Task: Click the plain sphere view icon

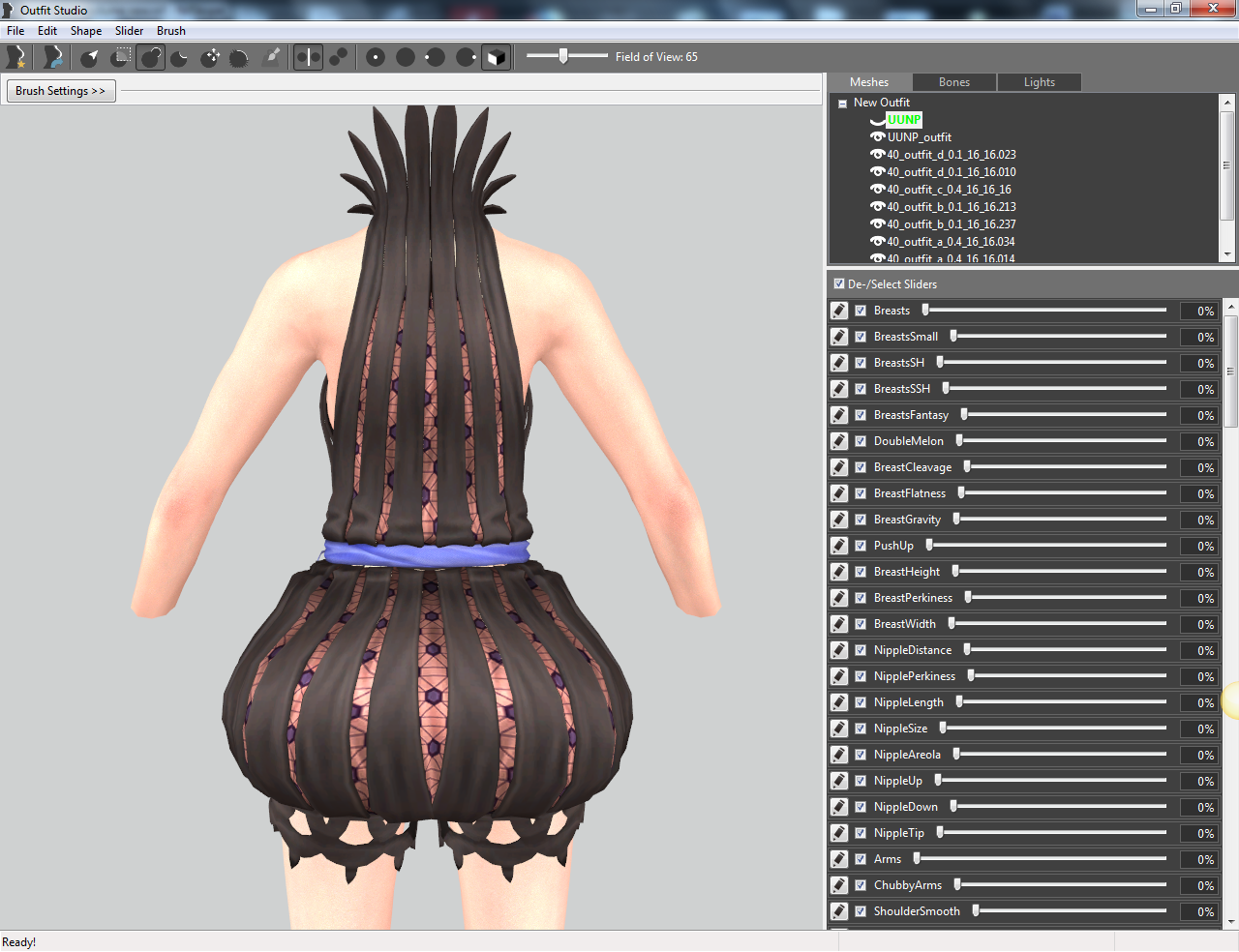Action: coord(406,57)
